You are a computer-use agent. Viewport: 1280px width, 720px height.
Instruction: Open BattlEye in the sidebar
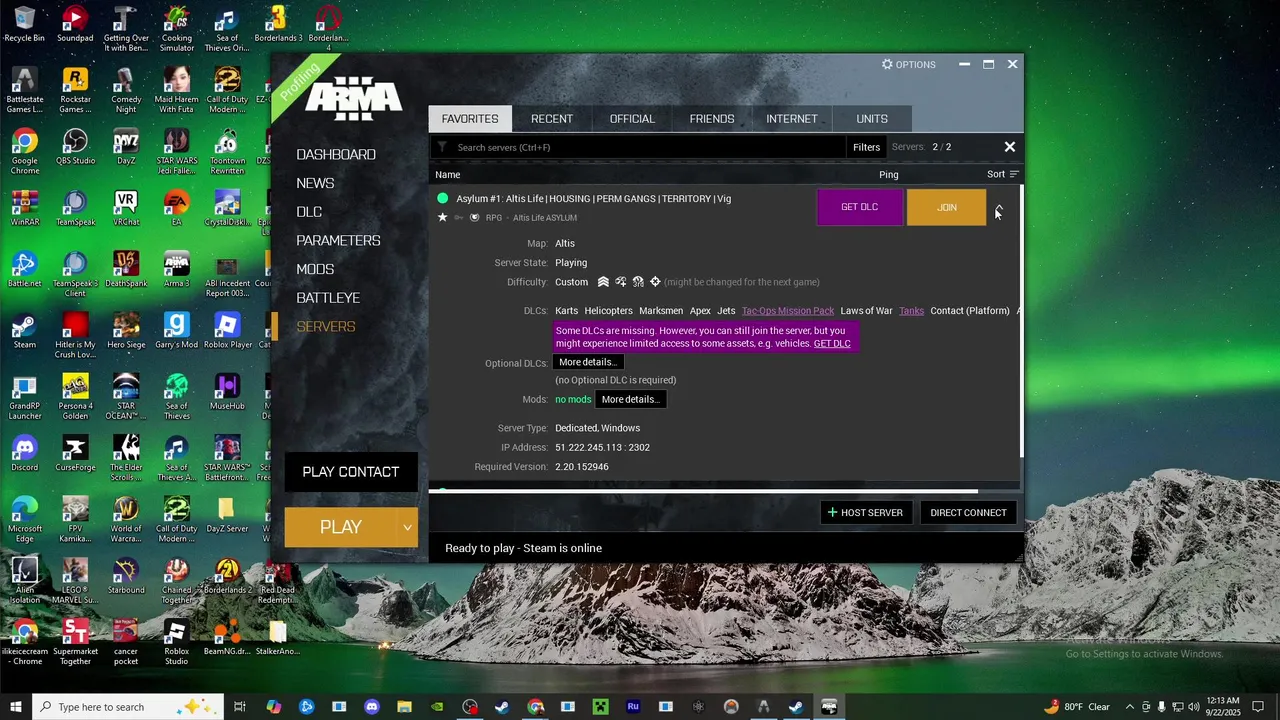click(x=328, y=298)
